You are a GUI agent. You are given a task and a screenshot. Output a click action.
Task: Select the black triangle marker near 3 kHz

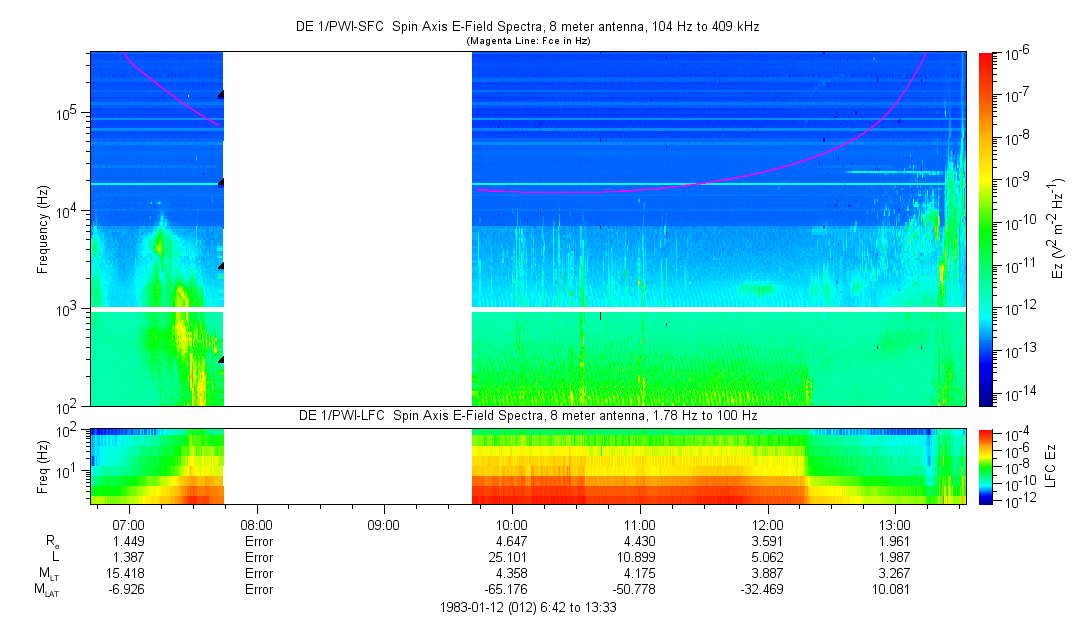(x=221, y=266)
